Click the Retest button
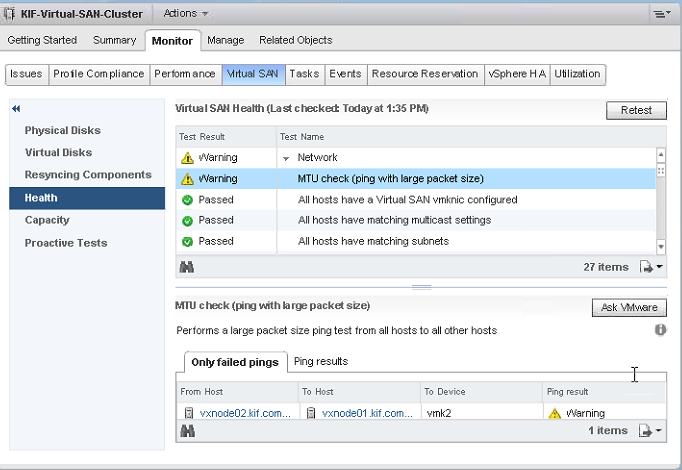This screenshot has width=682, height=470. coord(636,110)
